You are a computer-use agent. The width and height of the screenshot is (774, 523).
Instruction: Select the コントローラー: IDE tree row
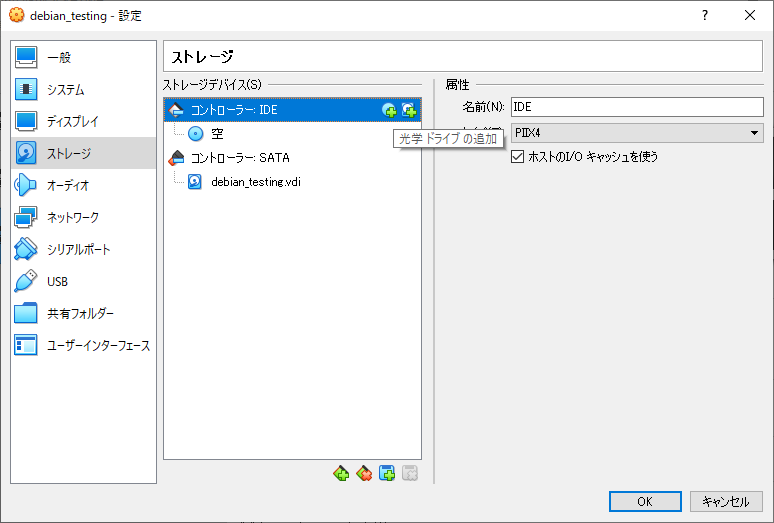[x=292, y=110]
